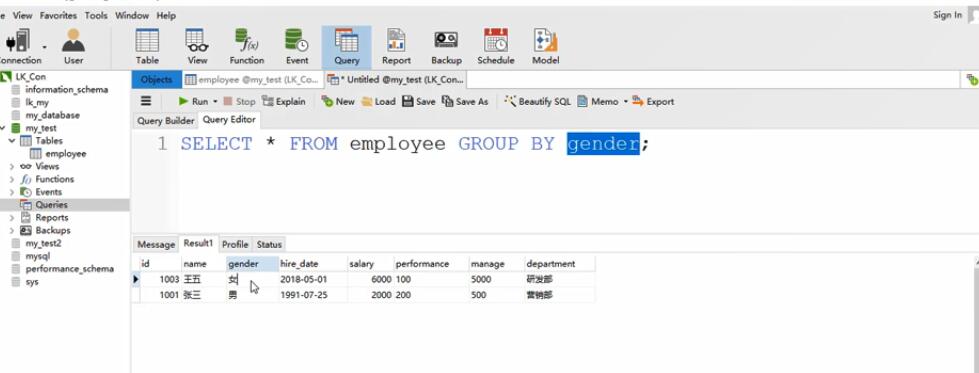Select the my_test2 database

tap(43, 243)
